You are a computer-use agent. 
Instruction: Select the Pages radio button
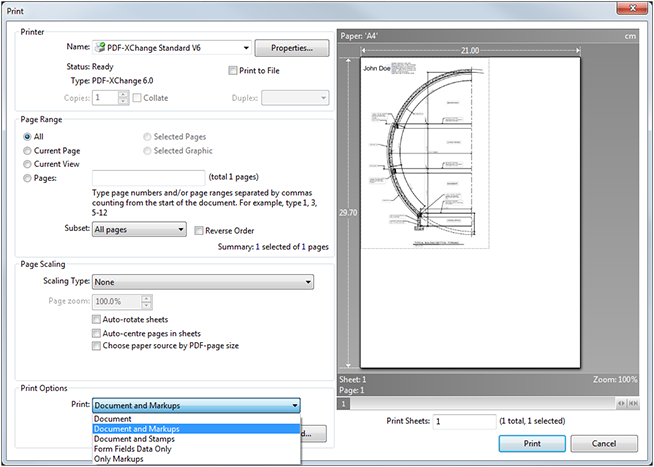pyautogui.click(x=28, y=178)
